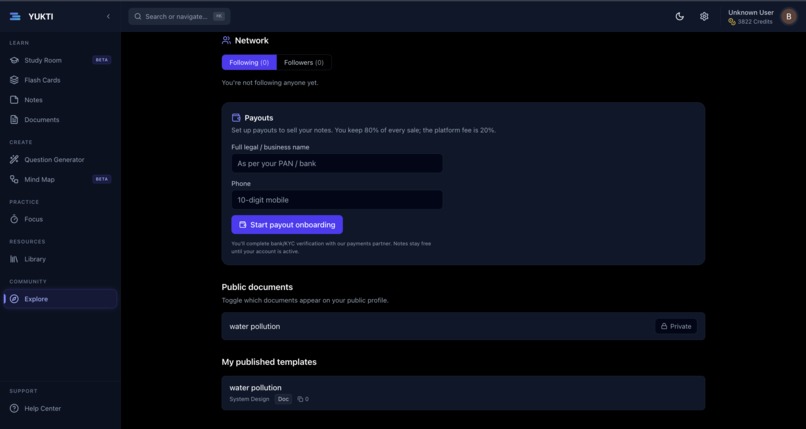The height and width of the screenshot is (429, 806).
Task: Click the Library books icon
Action: coord(14,259)
